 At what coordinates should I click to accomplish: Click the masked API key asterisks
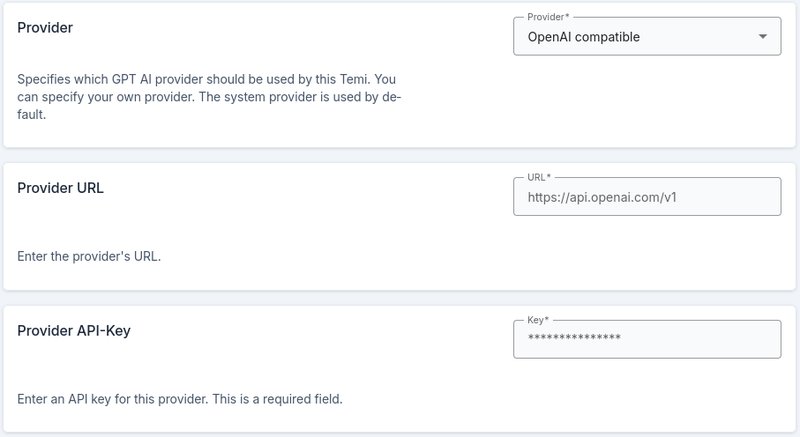(x=574, y=338)
